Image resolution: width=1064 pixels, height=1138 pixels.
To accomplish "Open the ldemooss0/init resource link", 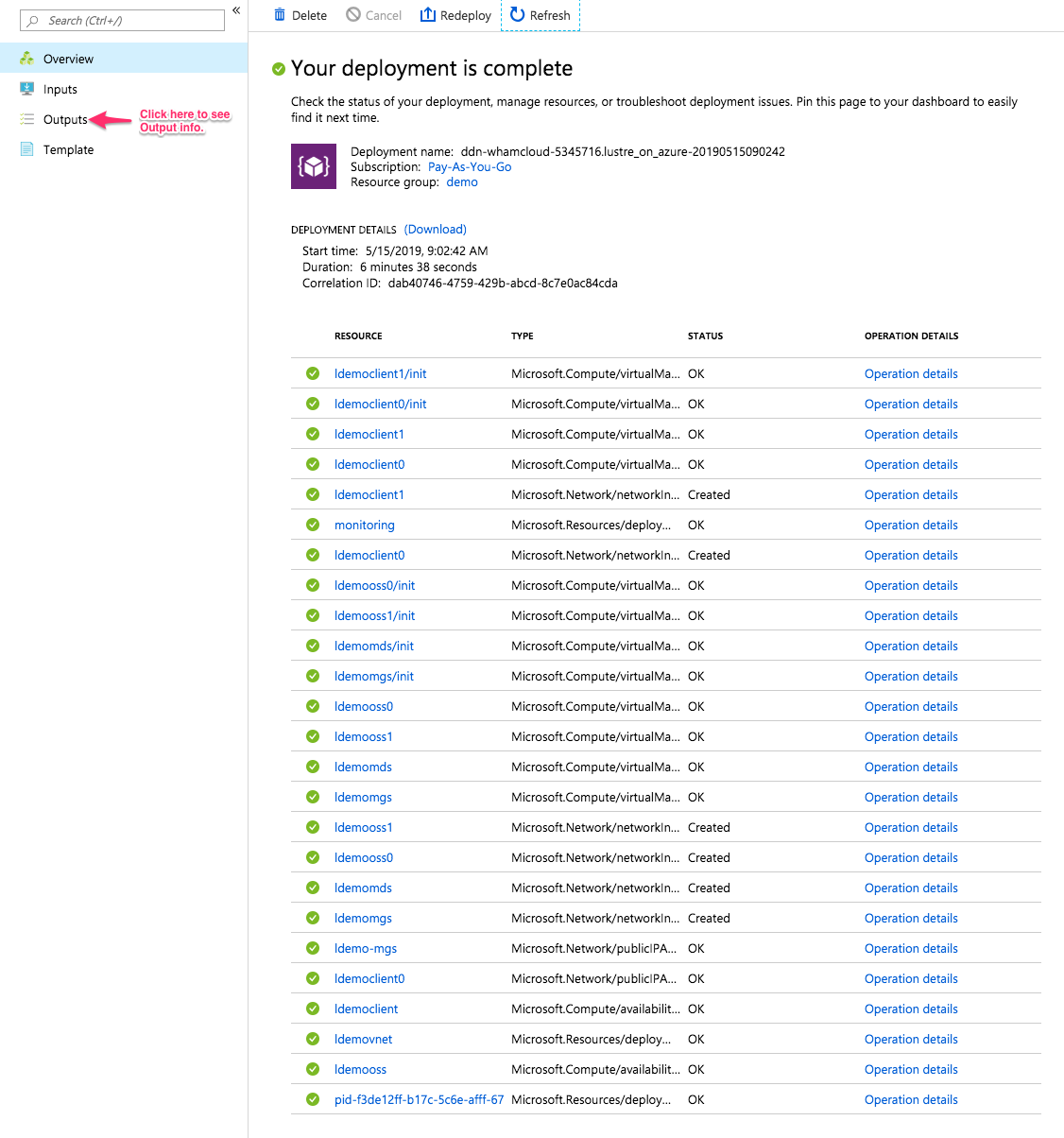I will click(374, 585).
